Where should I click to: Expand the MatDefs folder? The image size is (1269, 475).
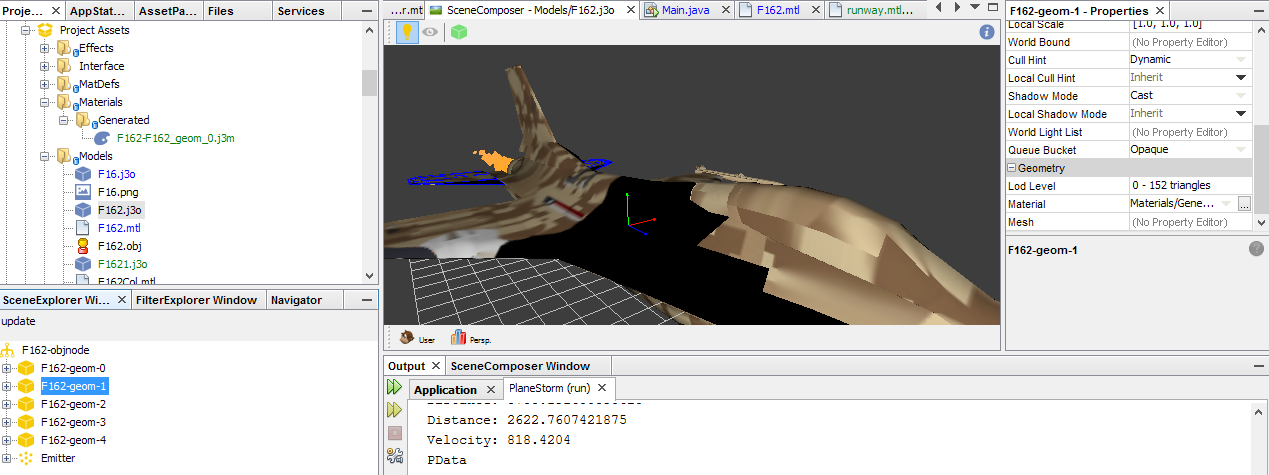coord(45,84)
